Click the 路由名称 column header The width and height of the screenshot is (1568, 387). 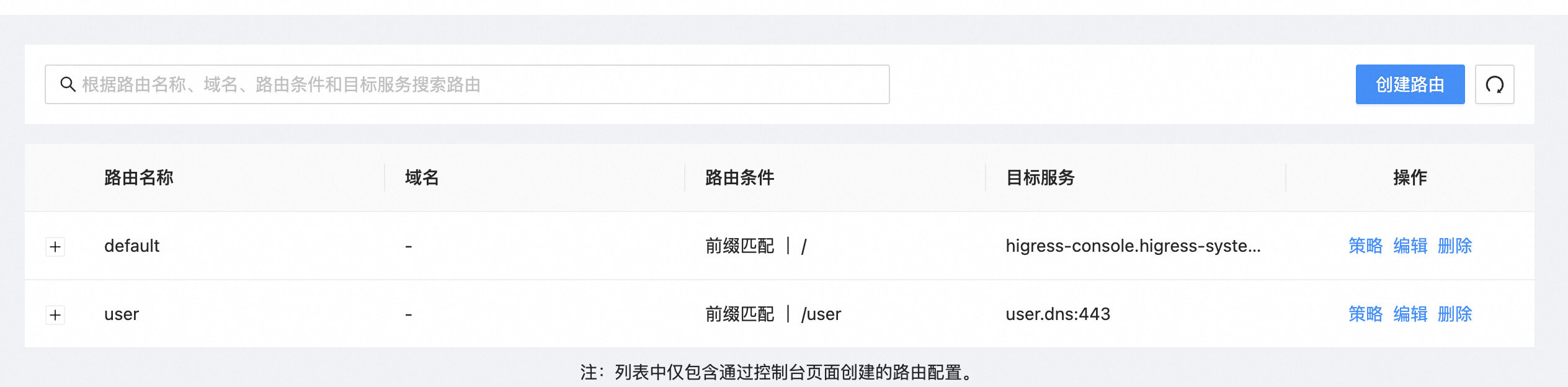tap(139, 178)
